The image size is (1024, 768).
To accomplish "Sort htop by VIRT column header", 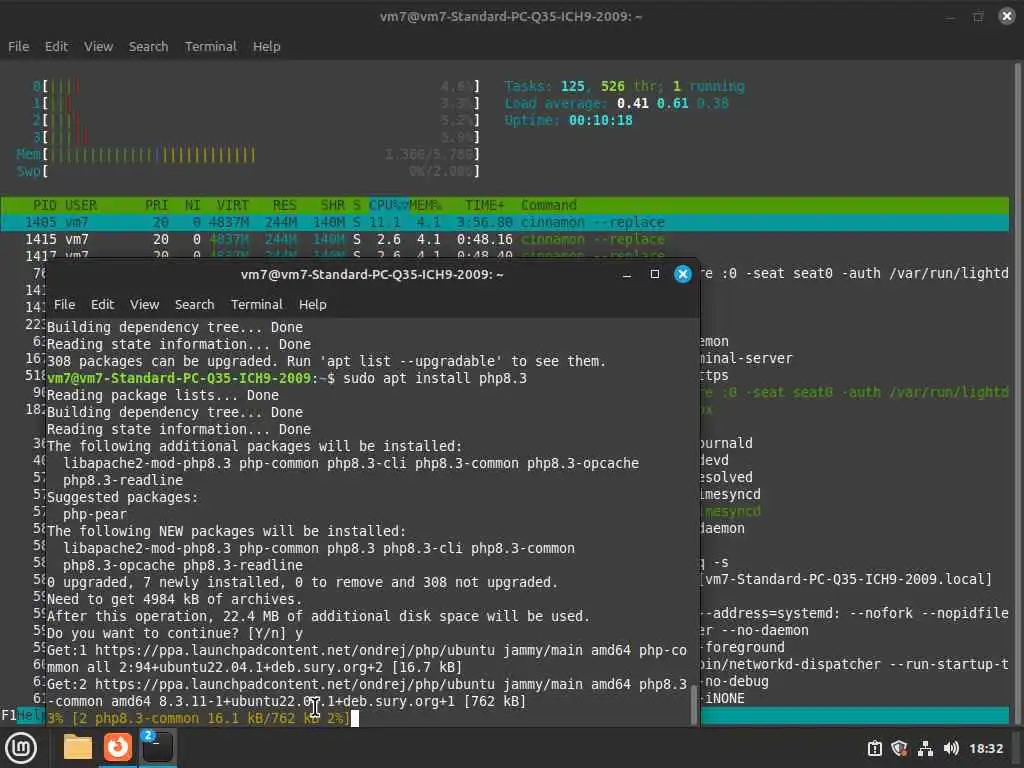I will pyautogui.click(x=232, y=205).
